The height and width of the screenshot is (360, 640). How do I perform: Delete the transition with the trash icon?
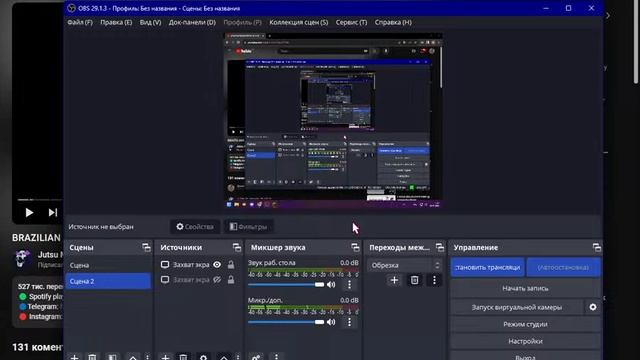click(414, 280)
